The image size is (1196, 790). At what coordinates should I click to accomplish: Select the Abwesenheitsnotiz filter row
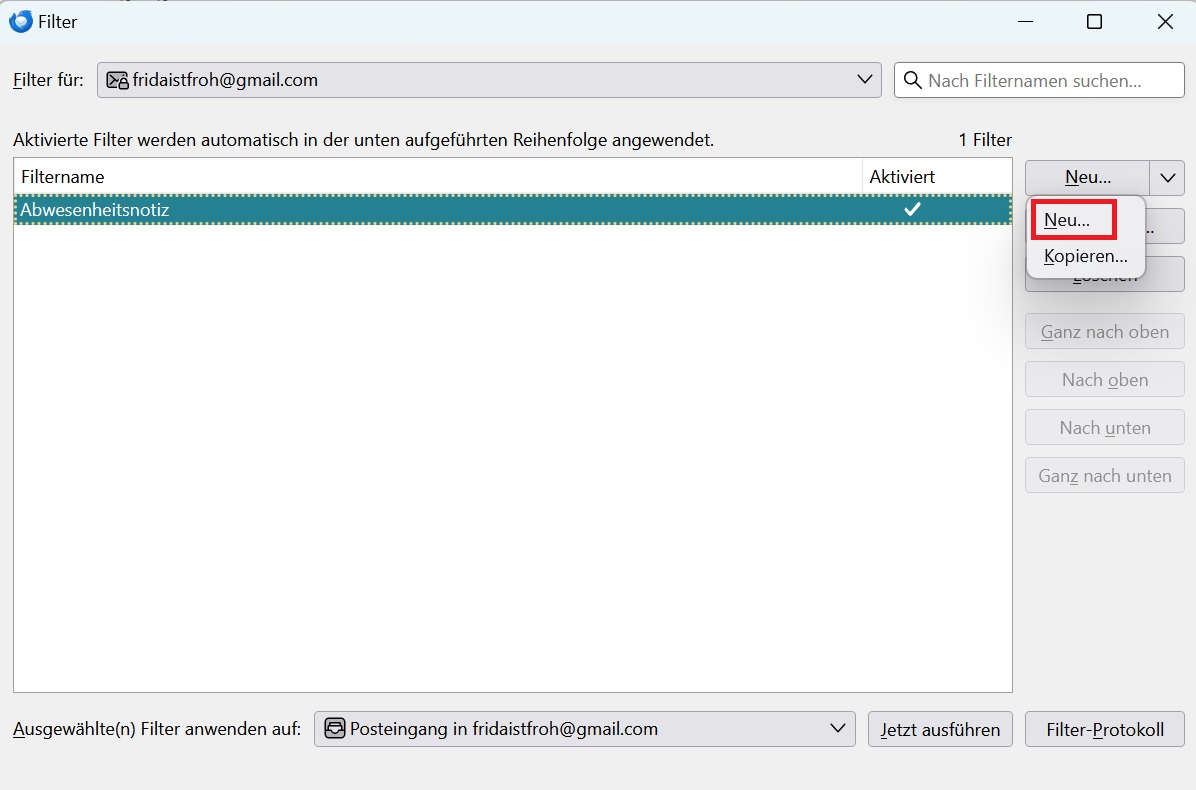point(400,210)
